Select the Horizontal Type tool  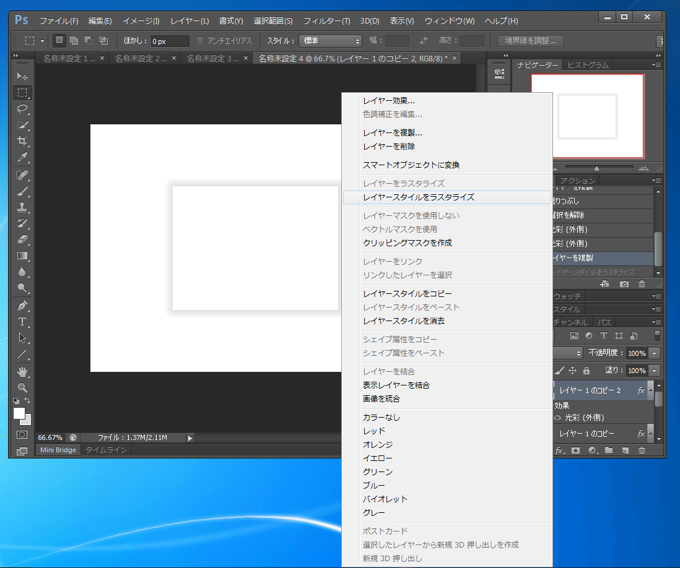[x=22, y=322]
